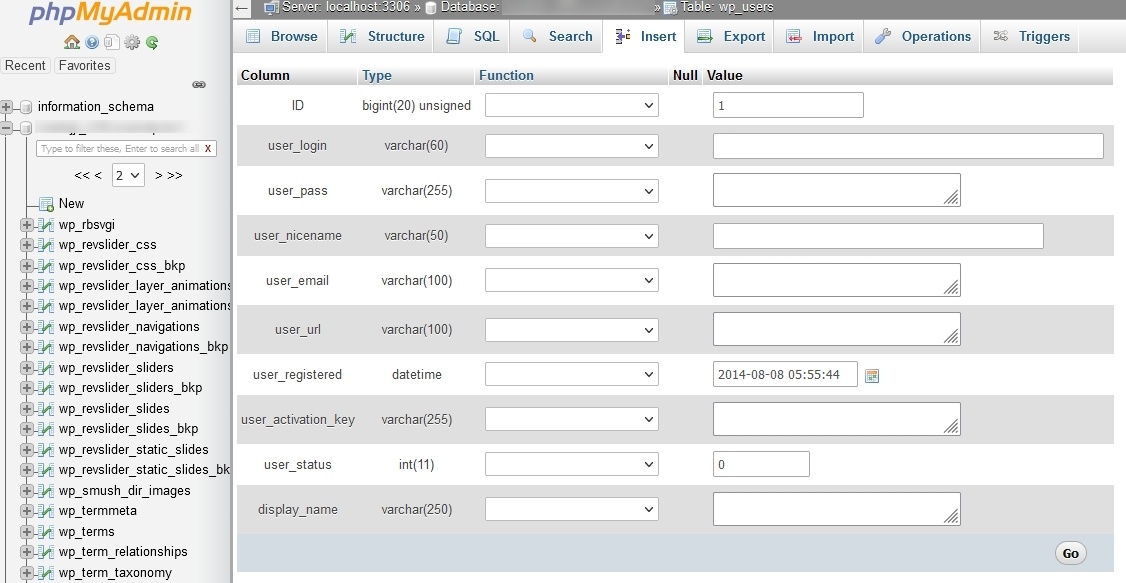Viewport: 1126px width, 583px height.
Task: Click the wp_revslider_sliders table icon
Action: (x=46, y=368)
